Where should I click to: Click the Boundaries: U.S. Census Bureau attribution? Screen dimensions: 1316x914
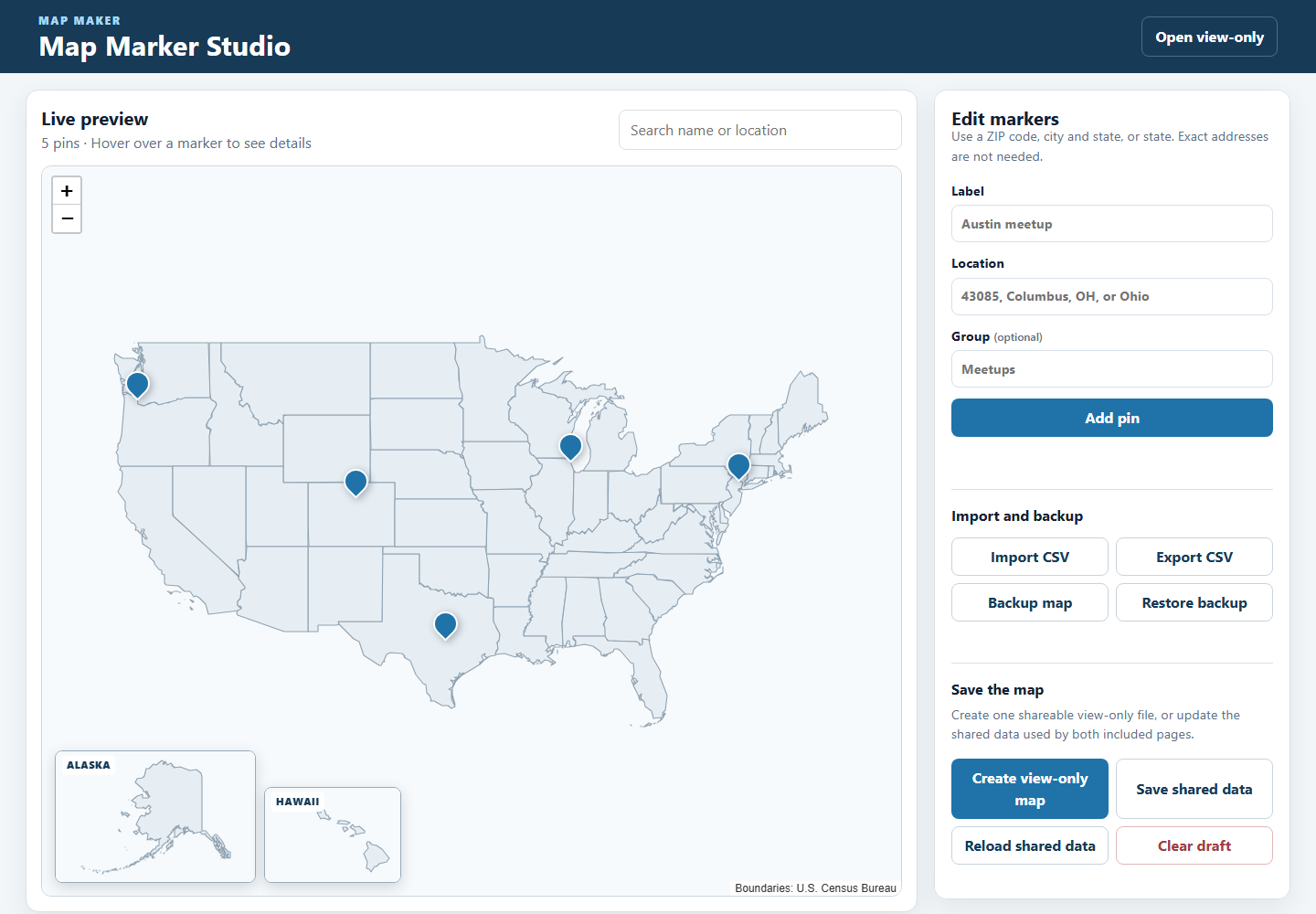[815, 887]
